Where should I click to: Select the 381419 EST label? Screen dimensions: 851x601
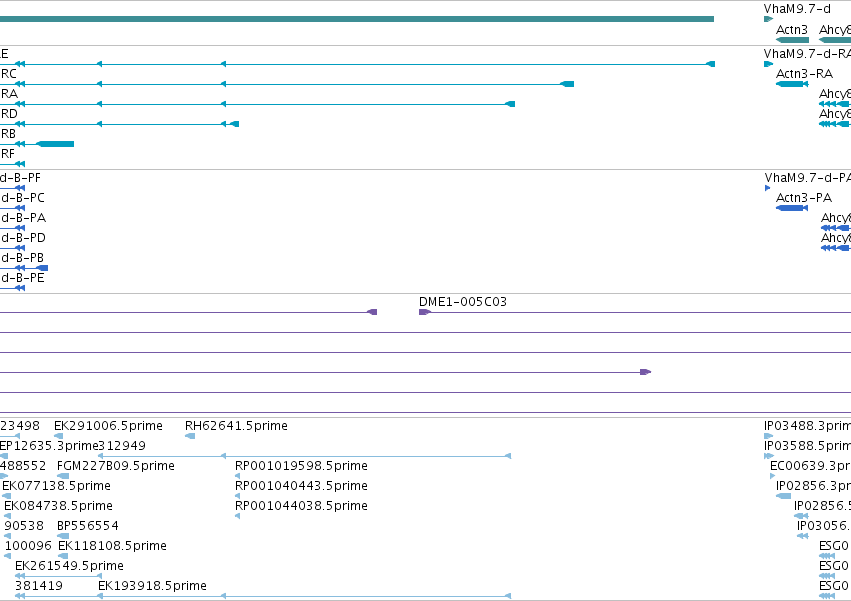(39, 586)
